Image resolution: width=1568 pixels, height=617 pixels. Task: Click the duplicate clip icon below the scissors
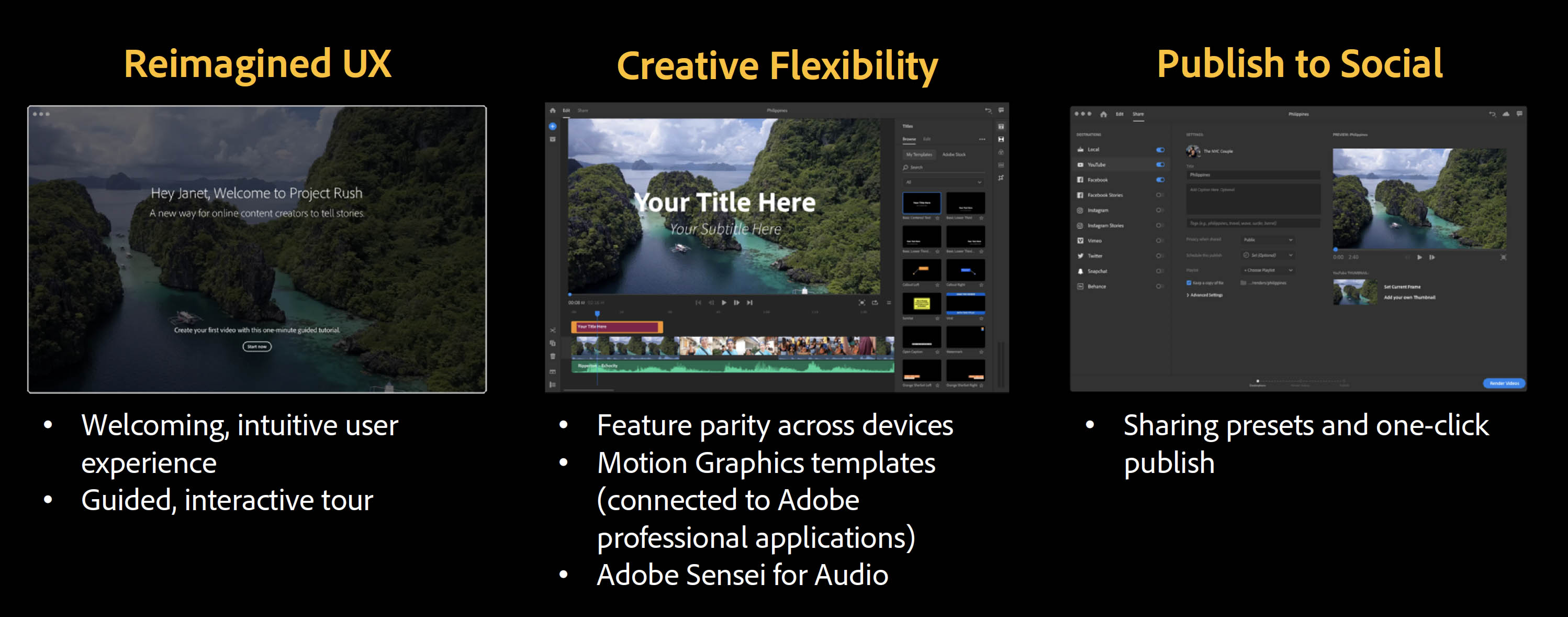pyautogui.click(x=553, y=343)
